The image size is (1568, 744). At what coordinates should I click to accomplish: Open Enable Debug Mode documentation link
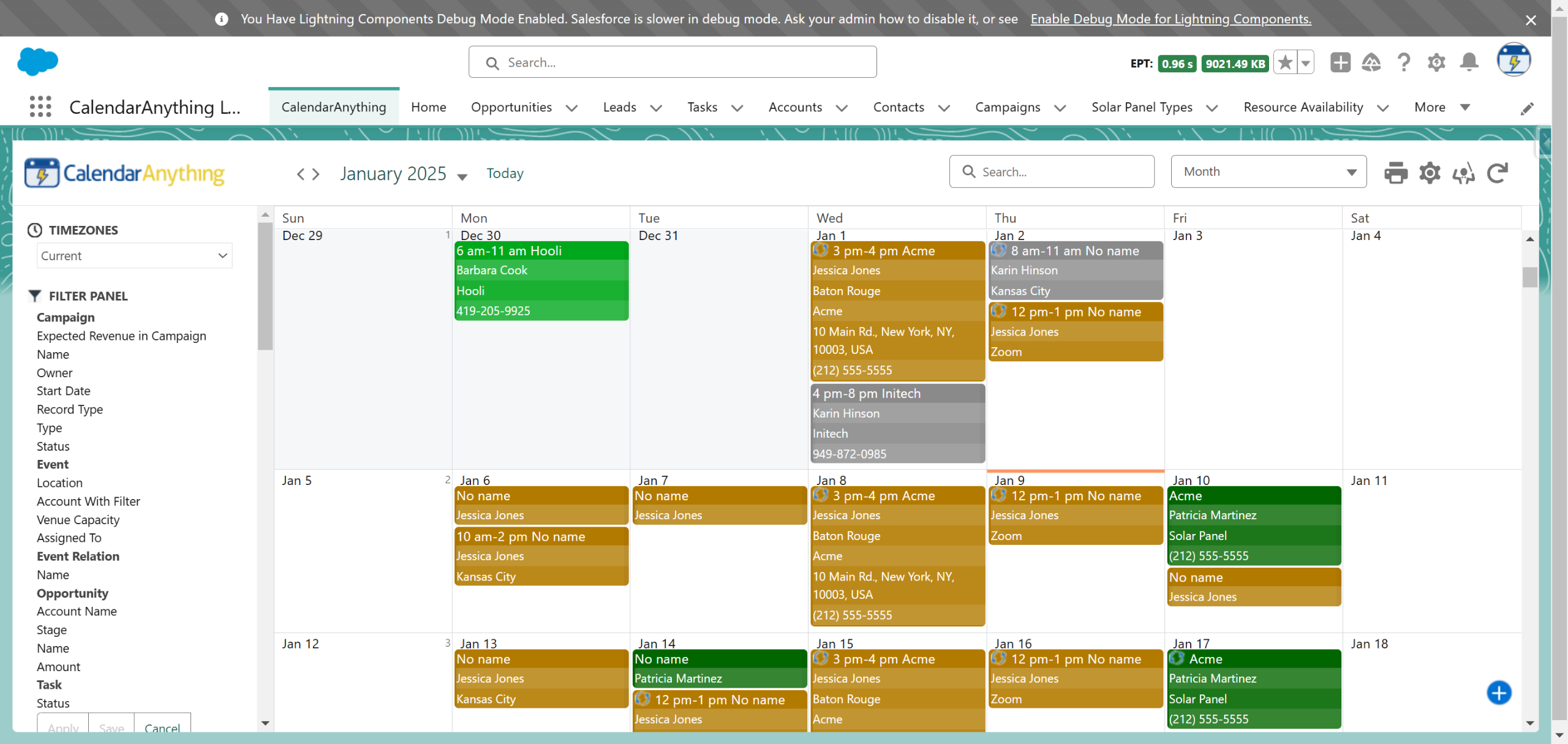[1170, 19]
